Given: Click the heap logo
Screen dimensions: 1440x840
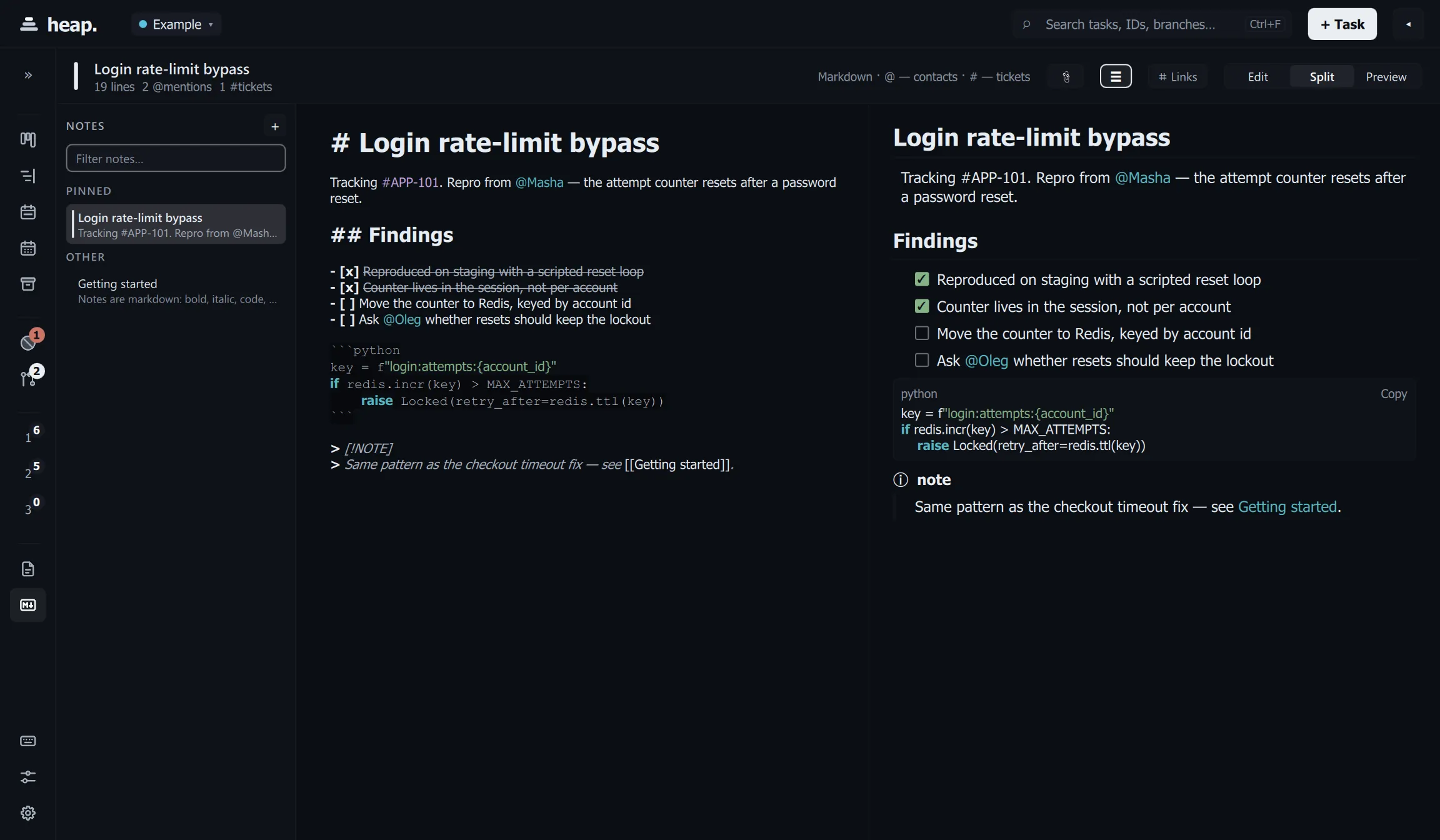Looking at the screenshot, I should click(59, 24).
